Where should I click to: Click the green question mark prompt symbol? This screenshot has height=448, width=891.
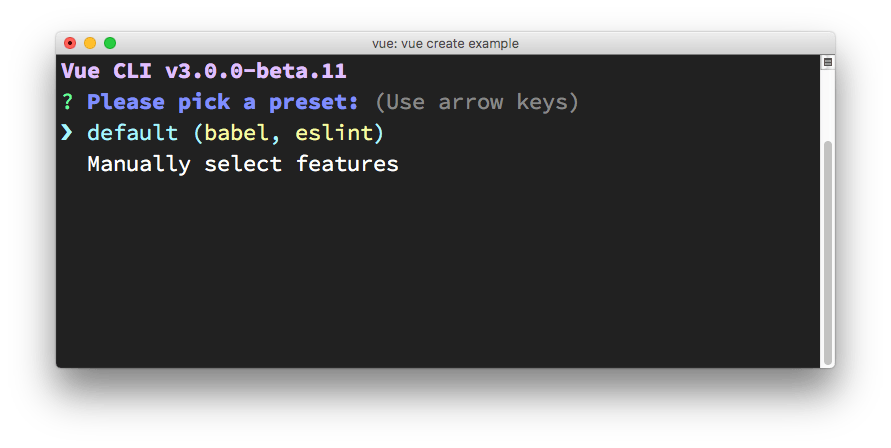68,102
